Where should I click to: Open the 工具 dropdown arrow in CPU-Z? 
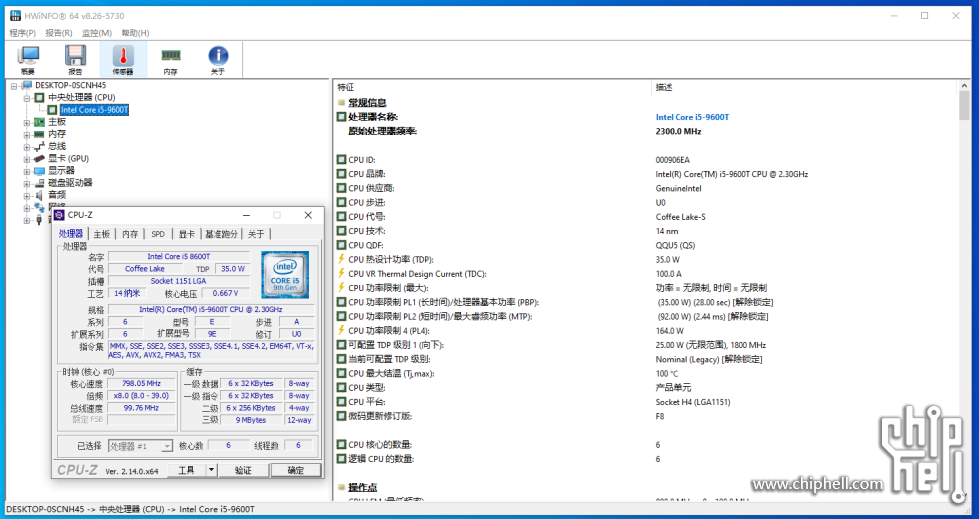click(212, 470)
